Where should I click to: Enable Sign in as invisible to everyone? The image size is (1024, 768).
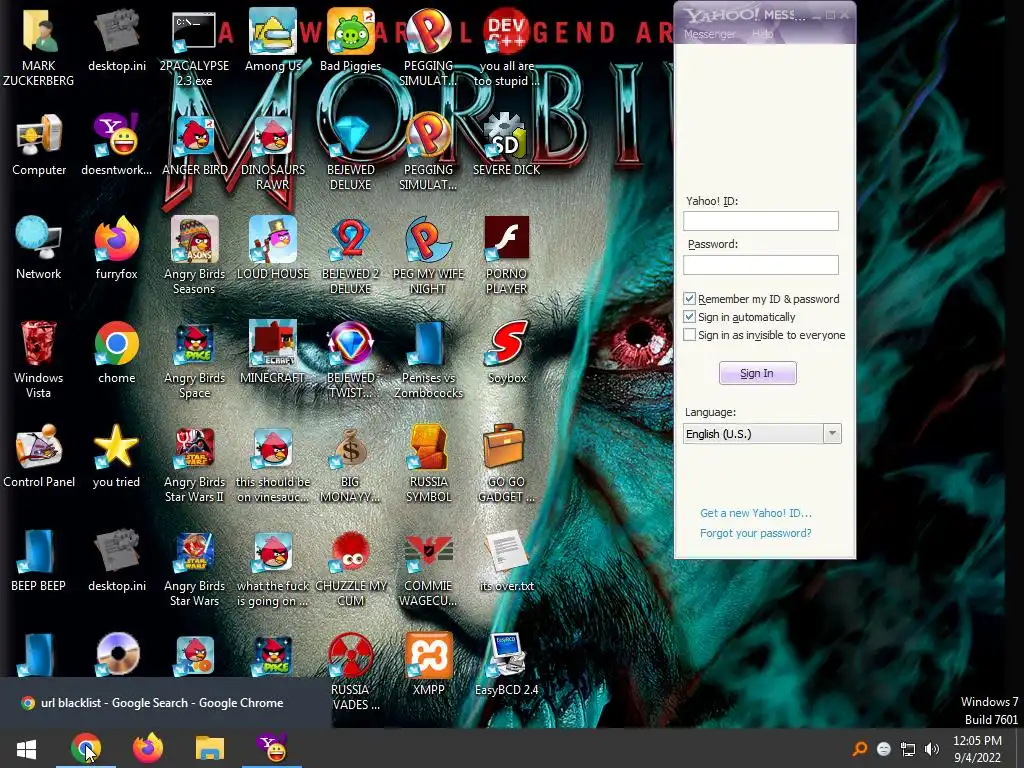(690, 335)
